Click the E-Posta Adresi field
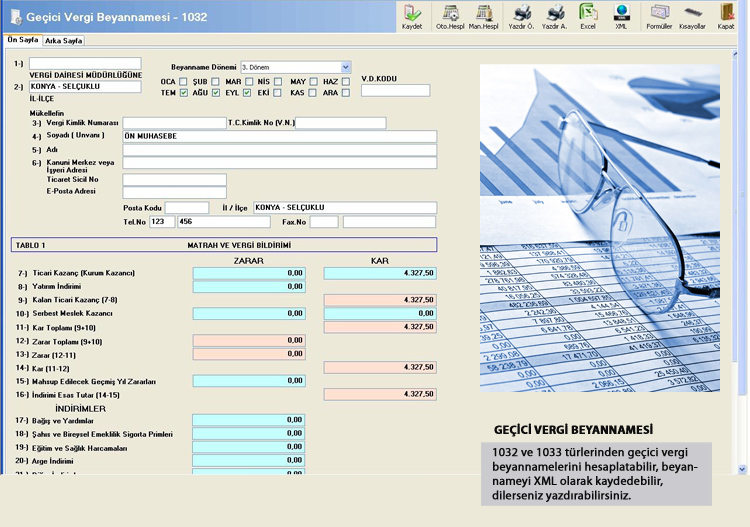This screenshot has height=527, width=750. pyautogui.click(x=174, y=193)
